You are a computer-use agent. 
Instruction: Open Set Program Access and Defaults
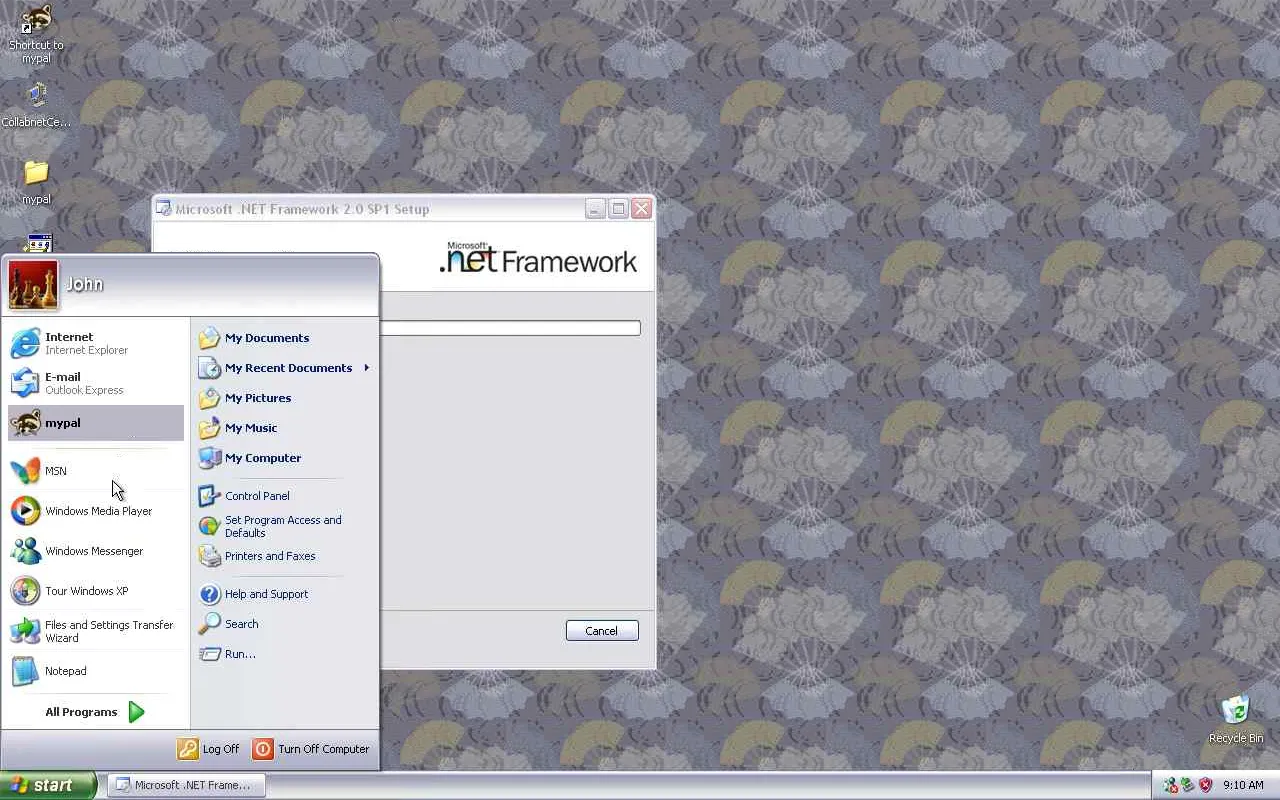coord(285,526)
